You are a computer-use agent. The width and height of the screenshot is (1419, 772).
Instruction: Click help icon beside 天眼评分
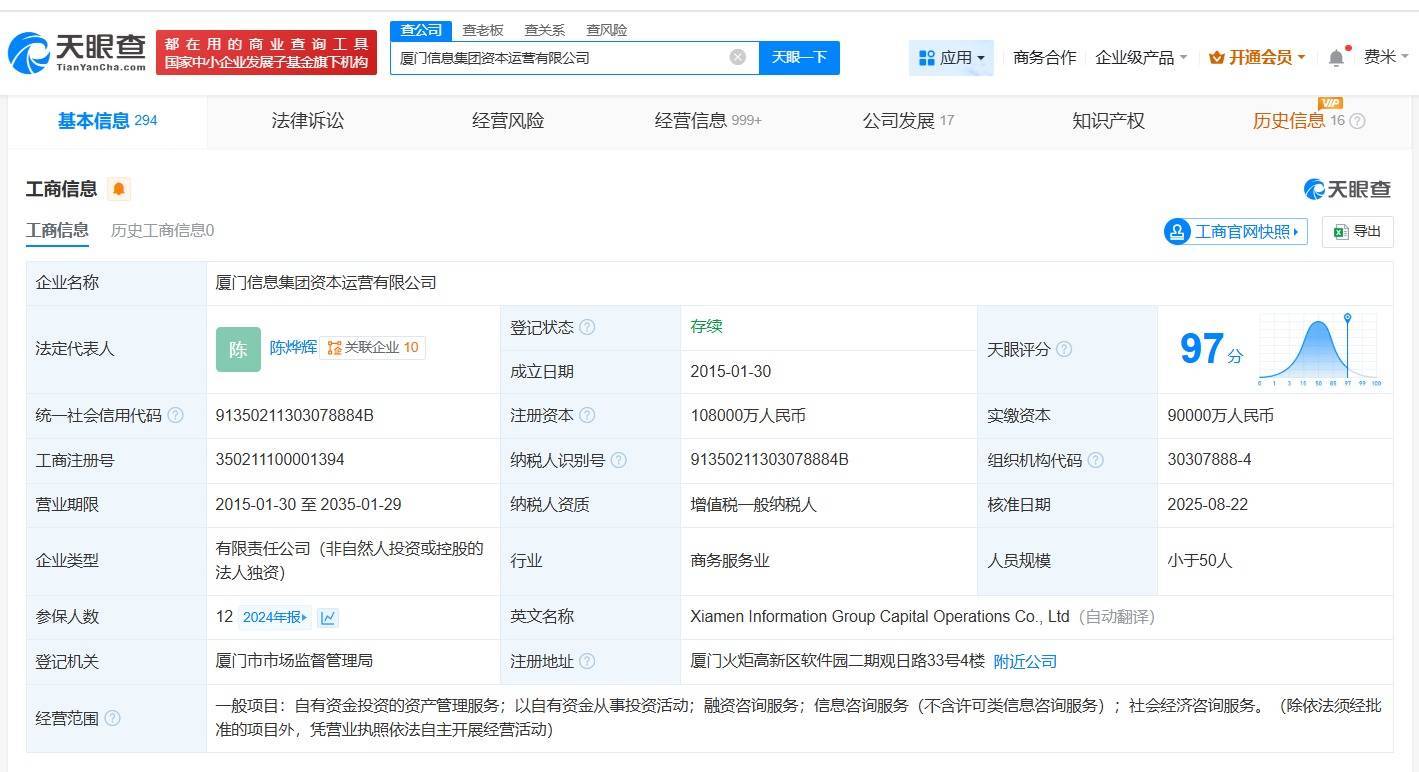tap(1064, 349)
